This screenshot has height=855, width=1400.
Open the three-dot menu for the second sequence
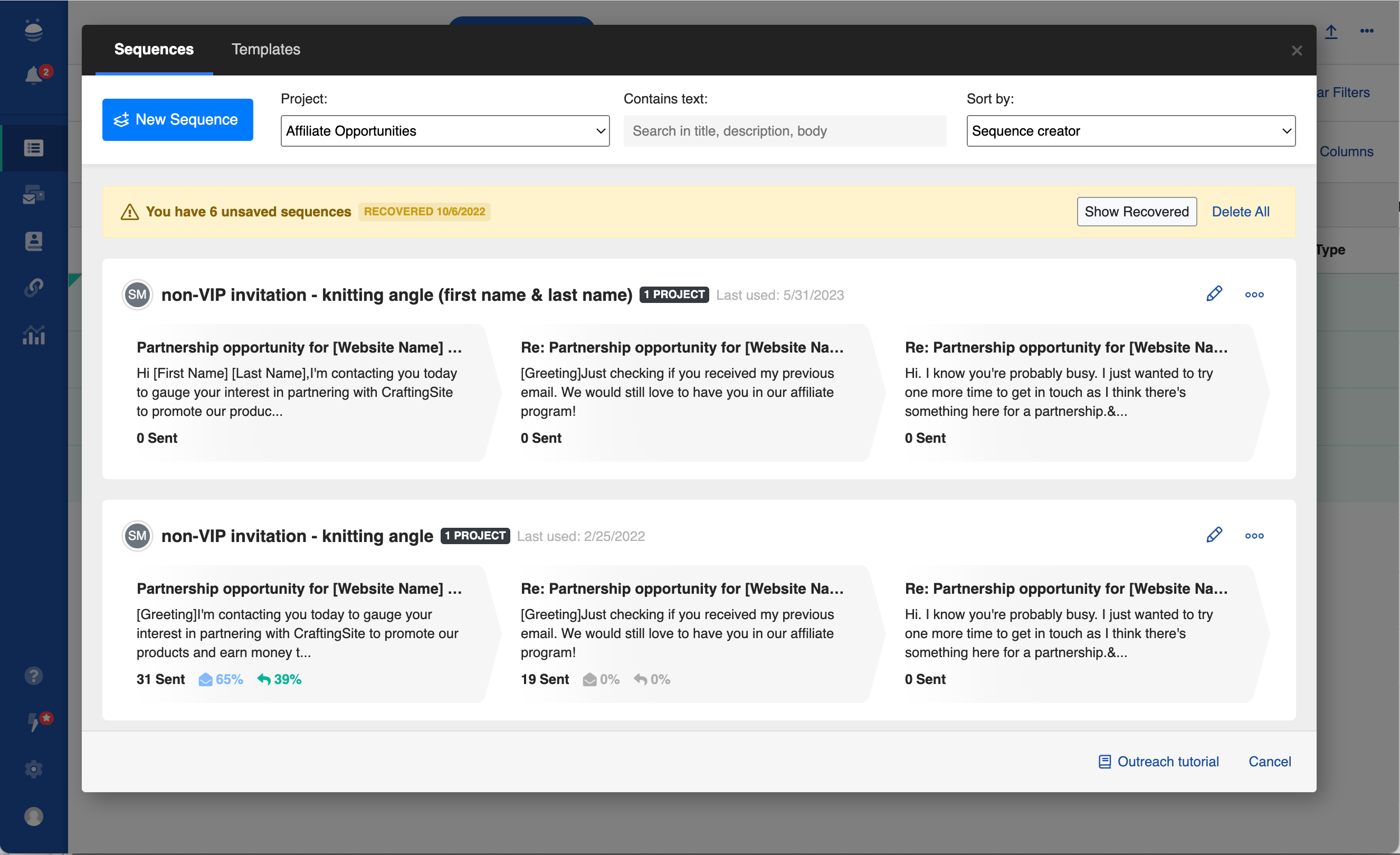point(1254,536)
